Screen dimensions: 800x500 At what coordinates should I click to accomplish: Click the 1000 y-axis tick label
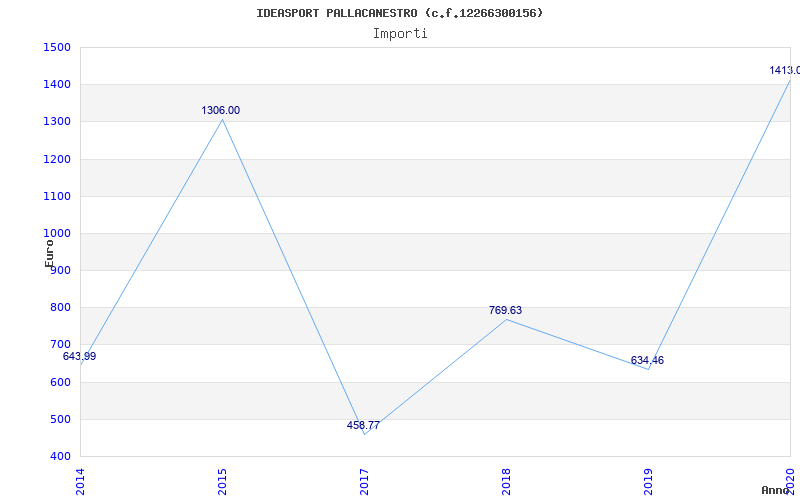pyautogui.click(x=57, y=234)
